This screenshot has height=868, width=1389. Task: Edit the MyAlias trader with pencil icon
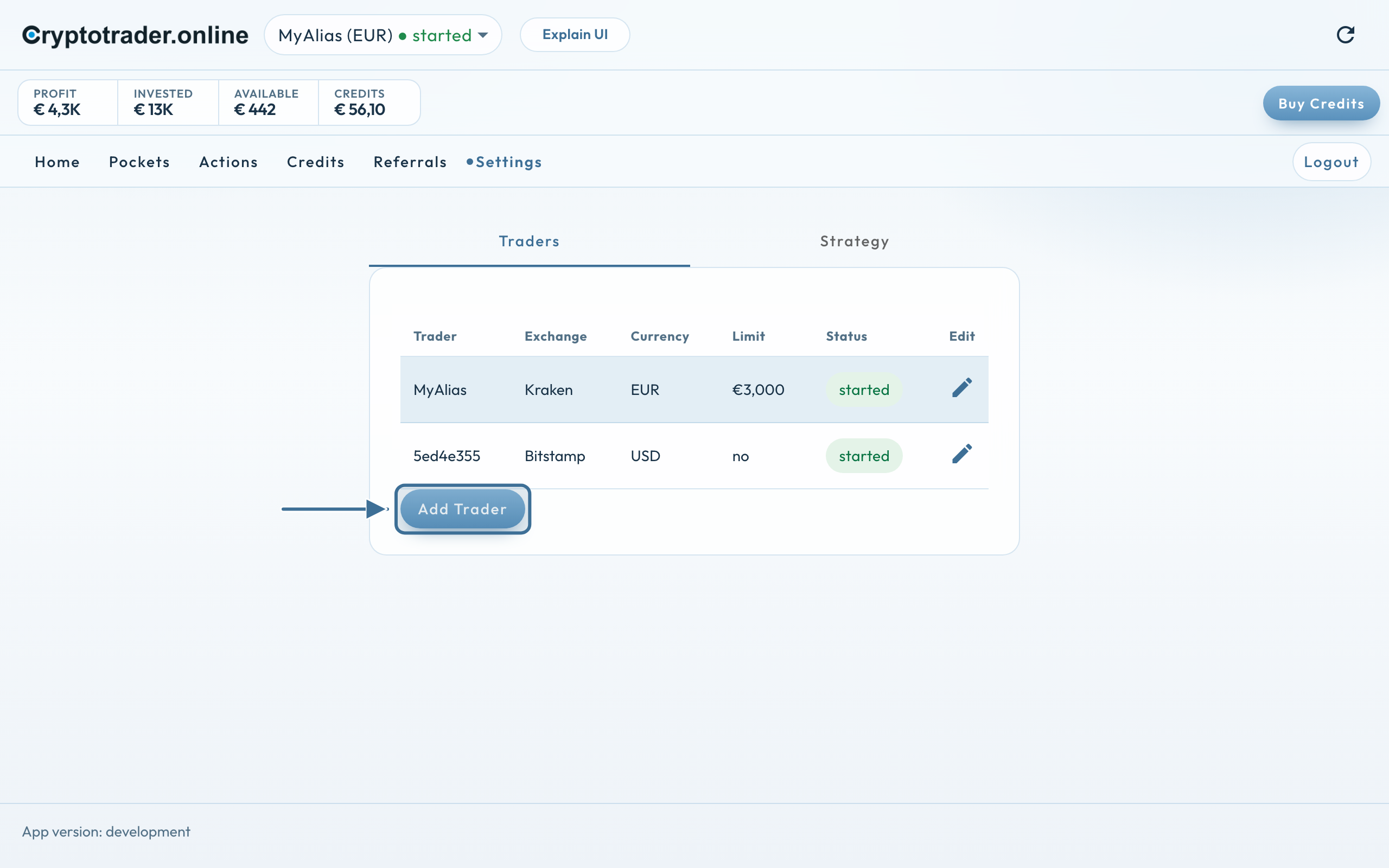(x=962, y=388)
